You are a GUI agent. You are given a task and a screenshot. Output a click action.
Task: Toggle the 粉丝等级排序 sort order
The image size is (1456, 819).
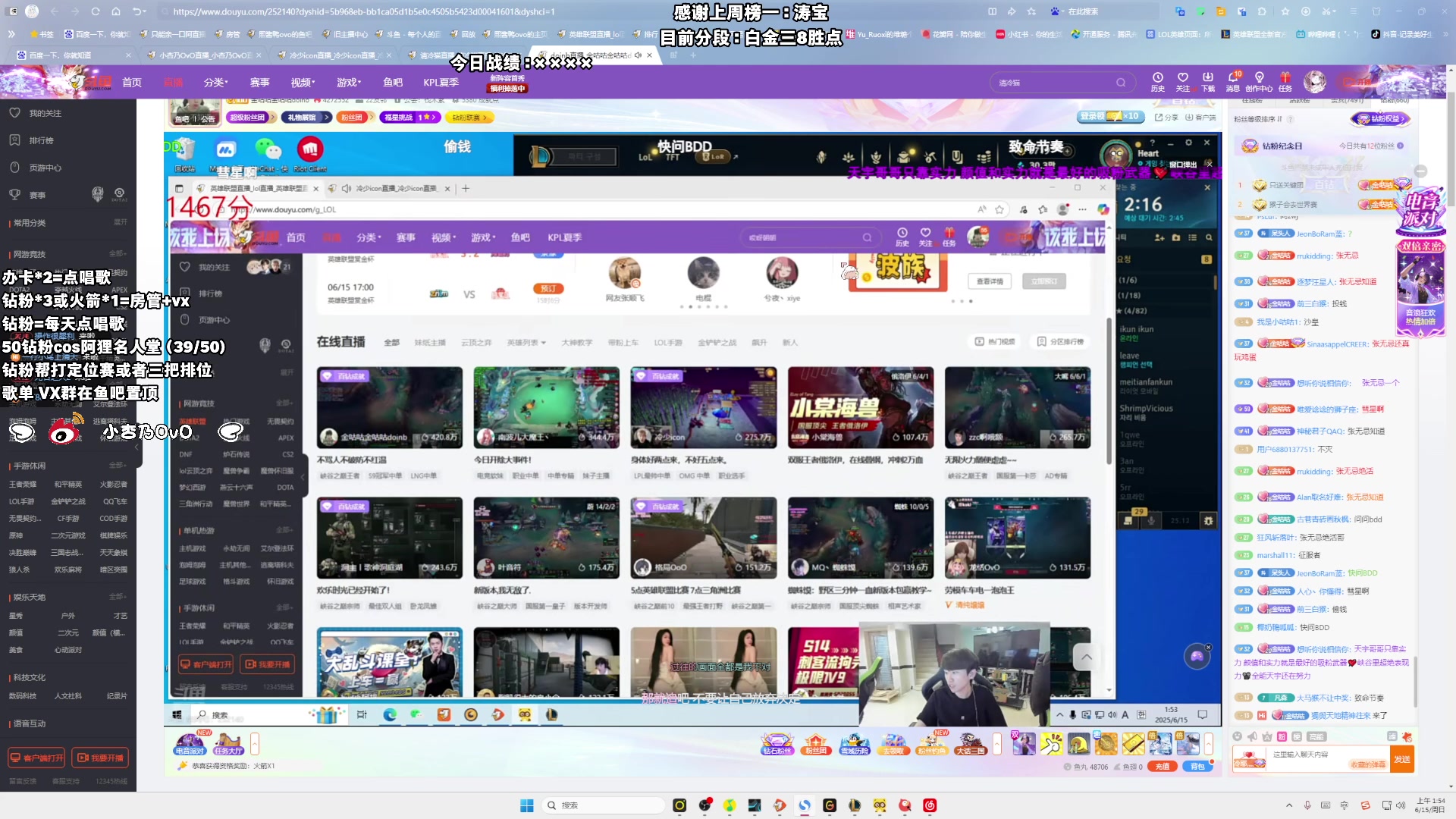[1259, 119]
